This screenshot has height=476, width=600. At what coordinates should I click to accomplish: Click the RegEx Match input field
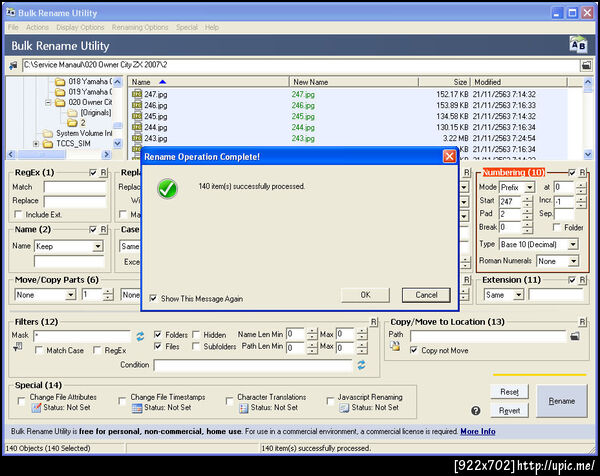pyautogui.click(x=75, y=187)
